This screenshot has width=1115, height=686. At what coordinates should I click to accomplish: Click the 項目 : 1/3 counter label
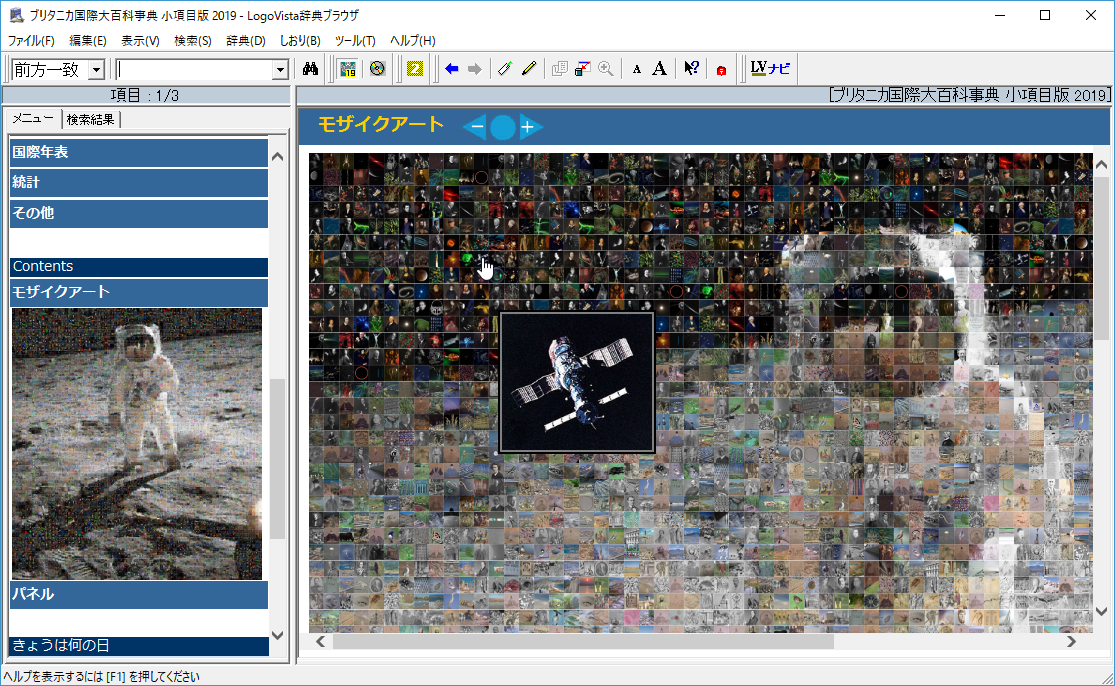145,95
